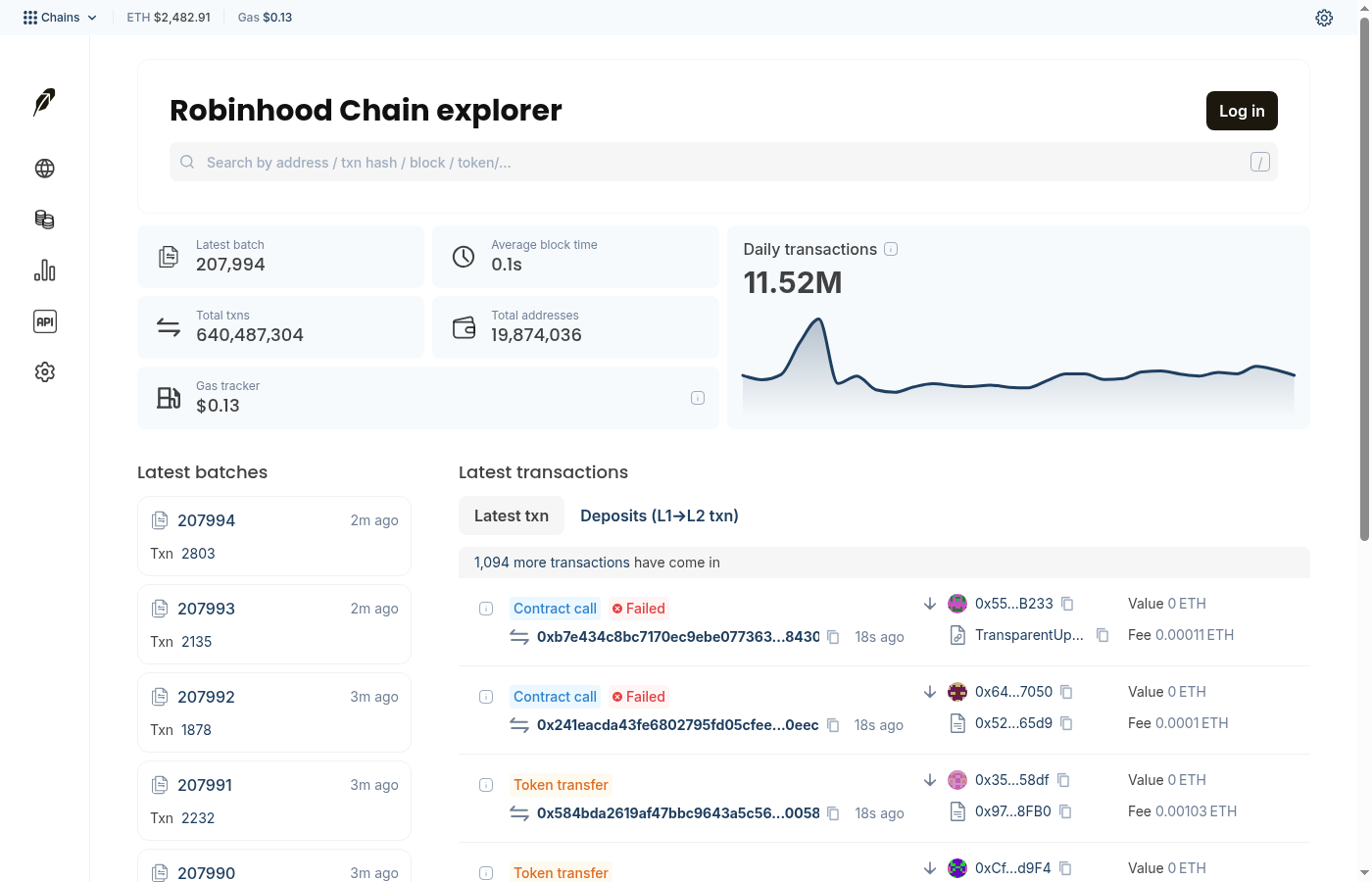Open address 0x35...58df

[x=1011, y=780]
